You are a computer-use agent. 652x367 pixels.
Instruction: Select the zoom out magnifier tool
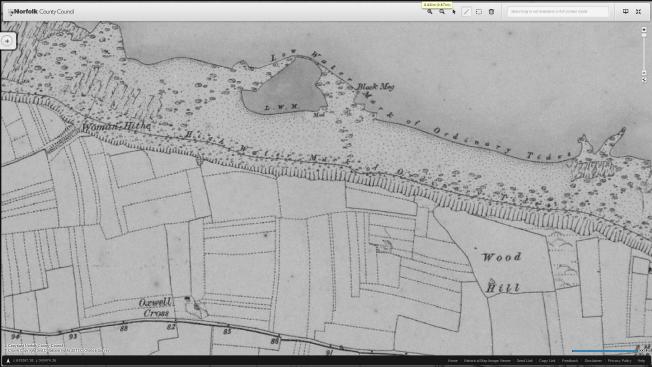pyautogui.click(x=442, y=12)
